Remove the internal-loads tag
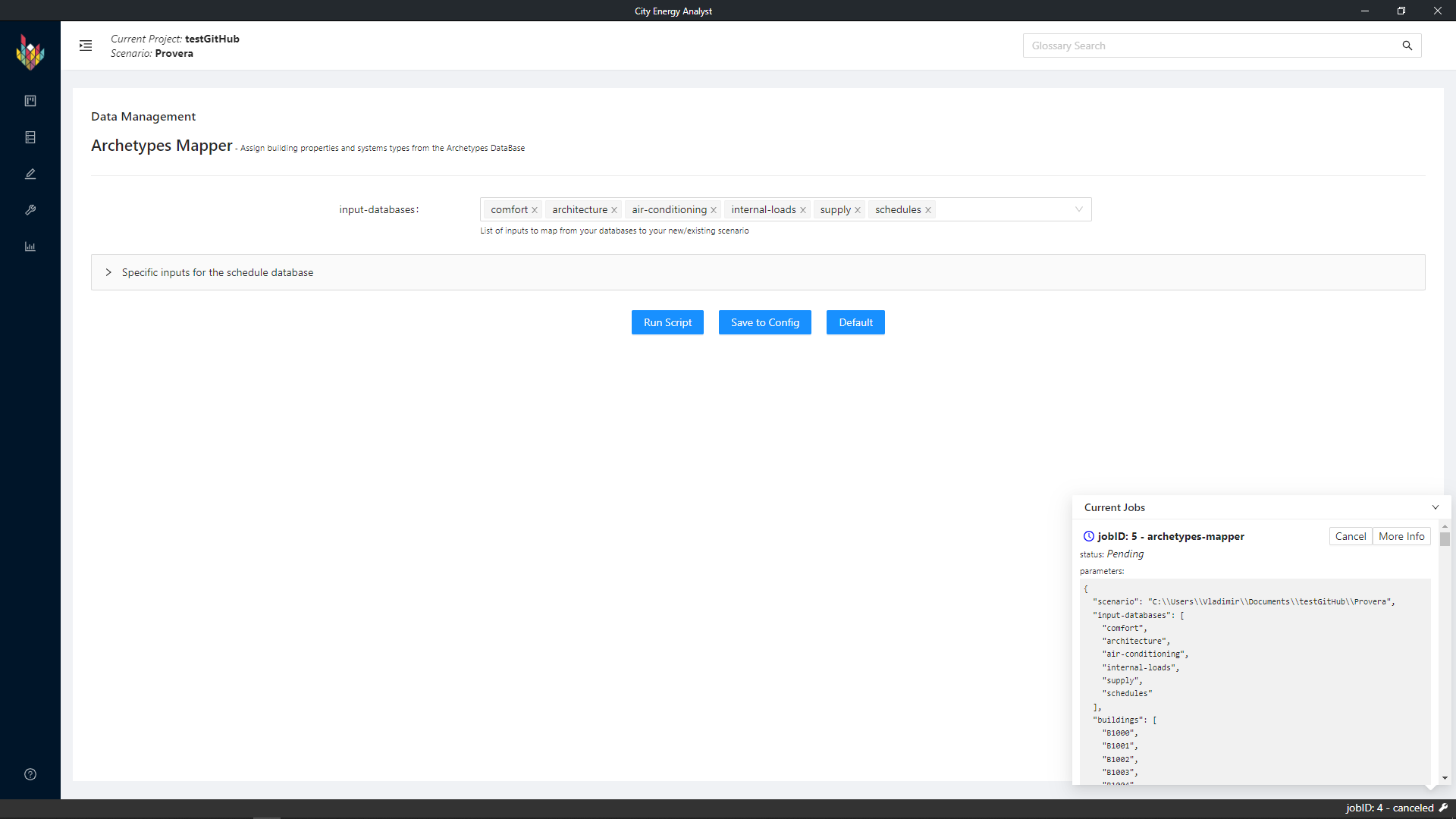 pyautogui.click(x=803, y=210)
